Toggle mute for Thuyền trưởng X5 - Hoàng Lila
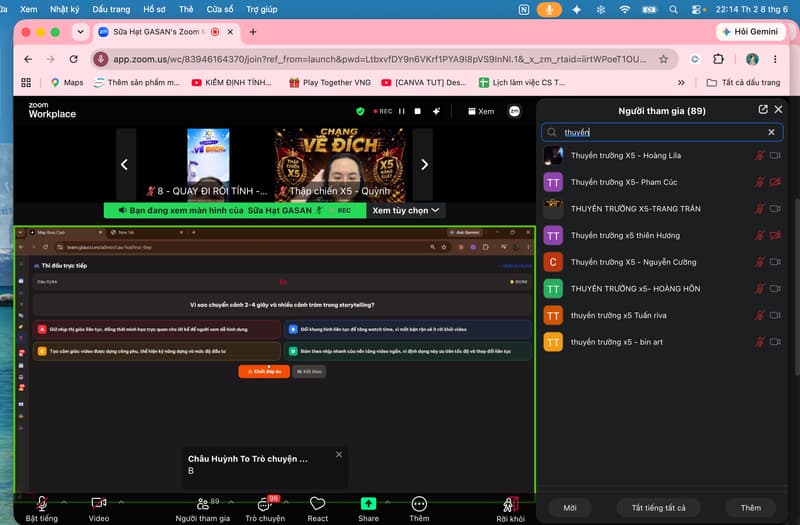The image size is (800, 525). click(x=760, y=155)
